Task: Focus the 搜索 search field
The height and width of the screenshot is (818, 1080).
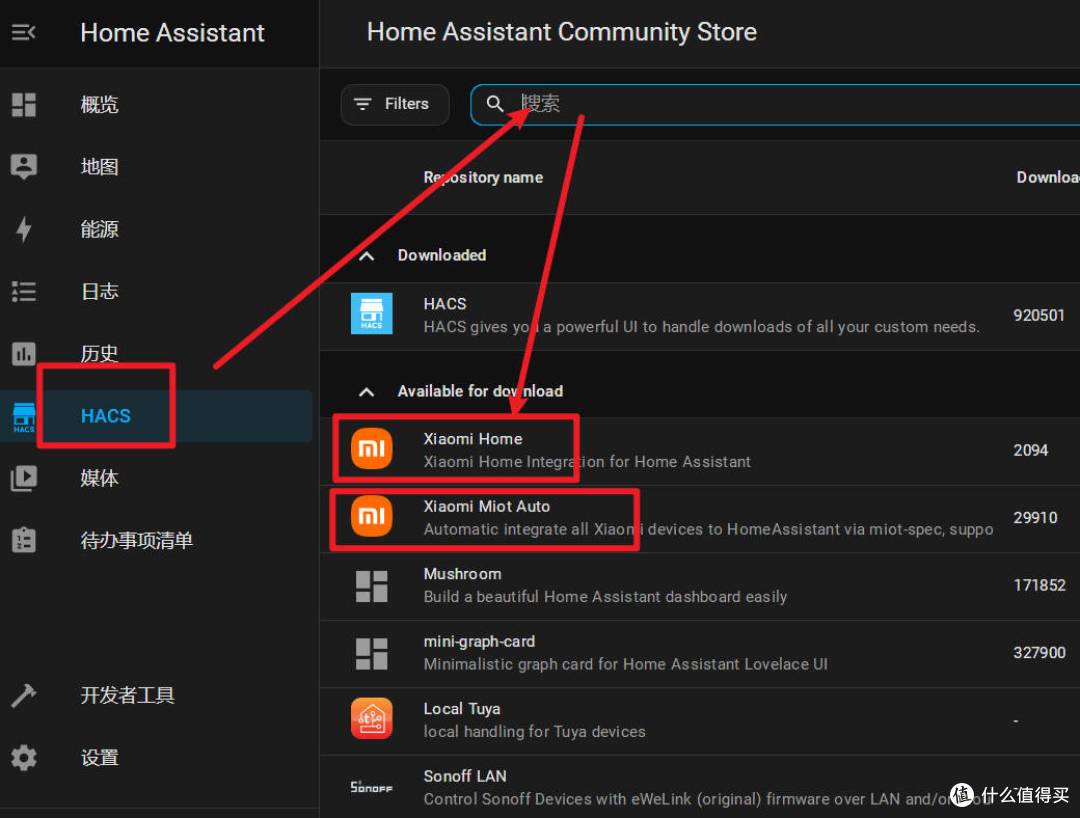Action: [x=775, y=105]
